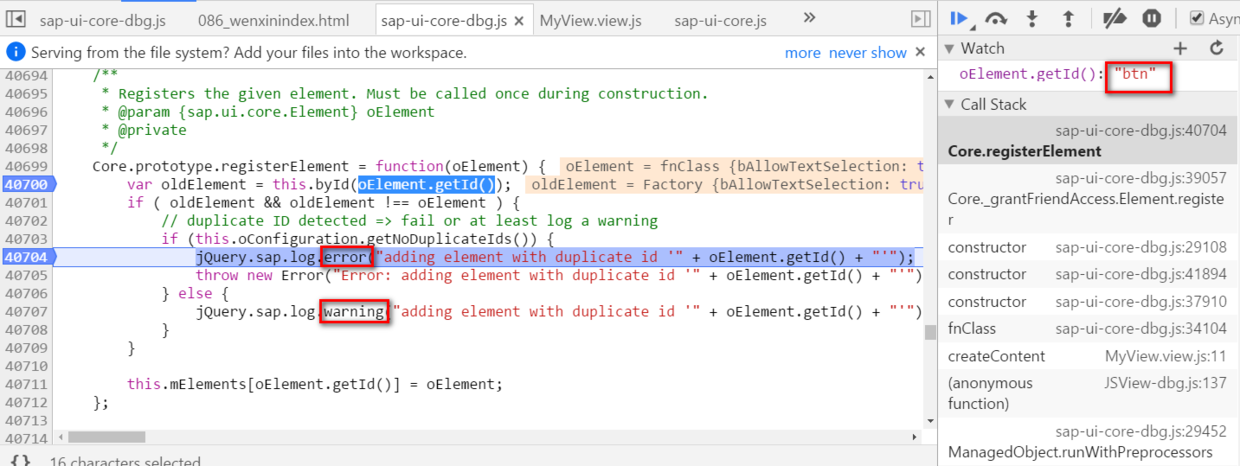Switch to the MyView.view.js tab

pos(590,20)
